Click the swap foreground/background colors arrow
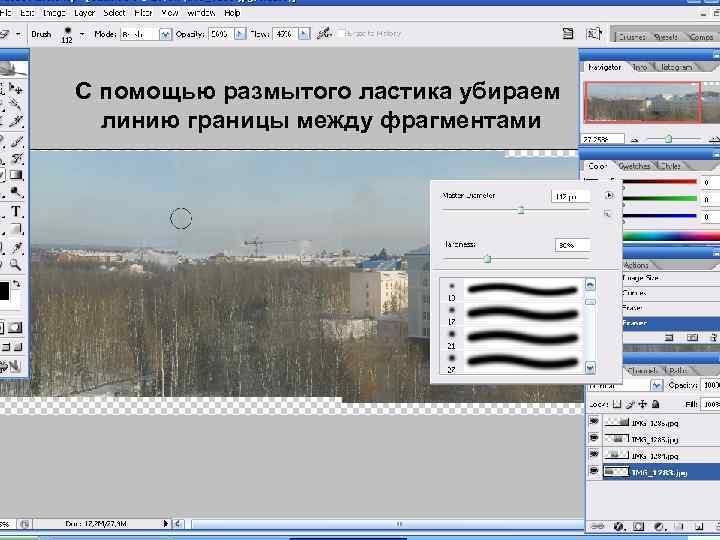The height and width of the screenshot is (540, 720). pyautogui.click(x=17, y=284)
